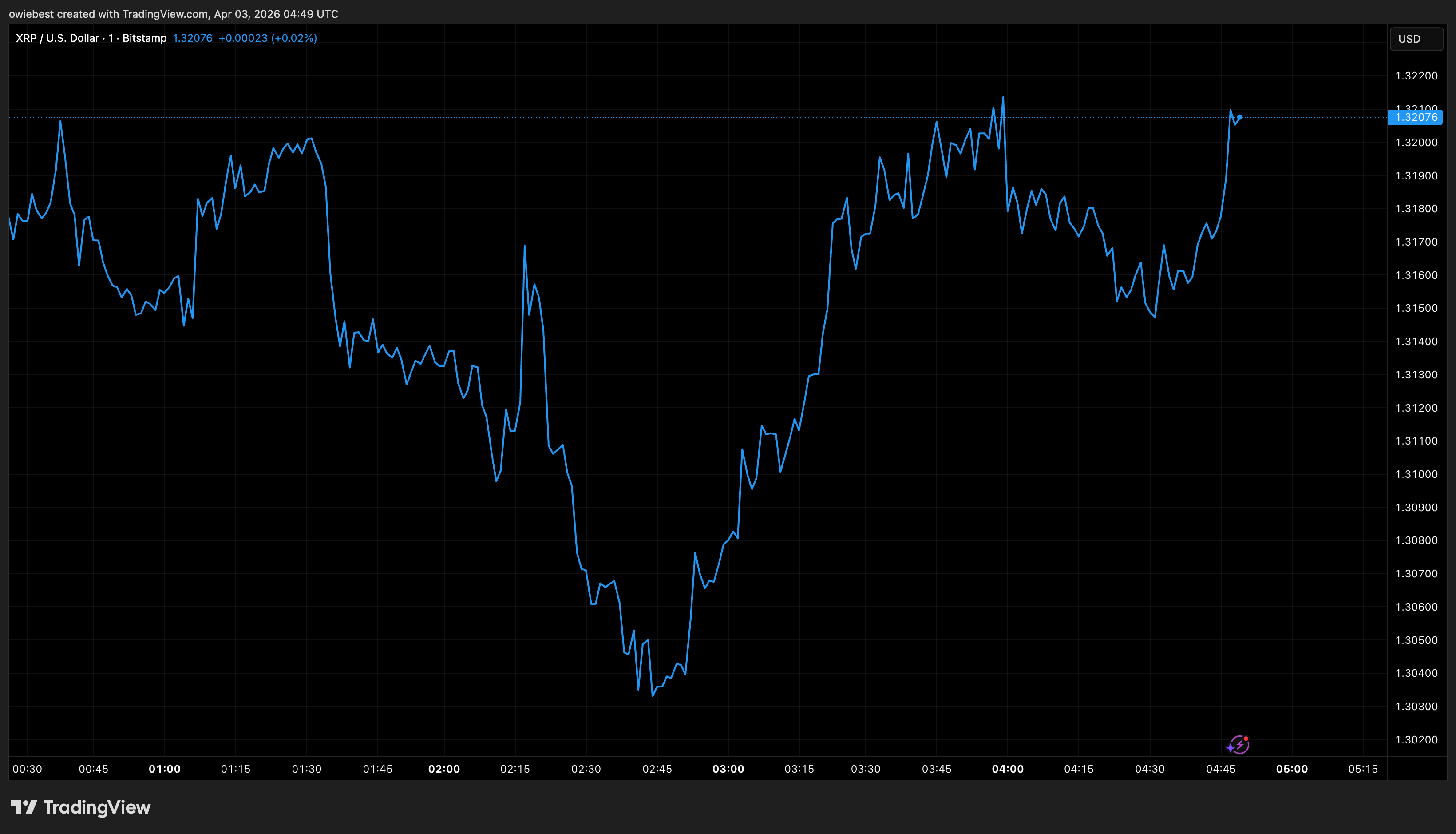1456x834 pixels.
Task: Click the +0.00023 (+0.02%) change value
Action: point(267,38)
